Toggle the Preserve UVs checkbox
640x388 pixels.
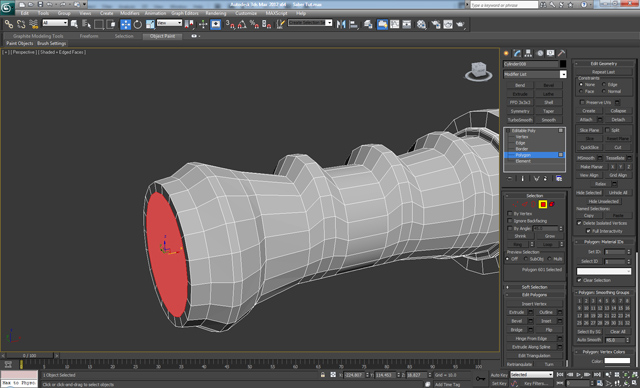point(582,102)
